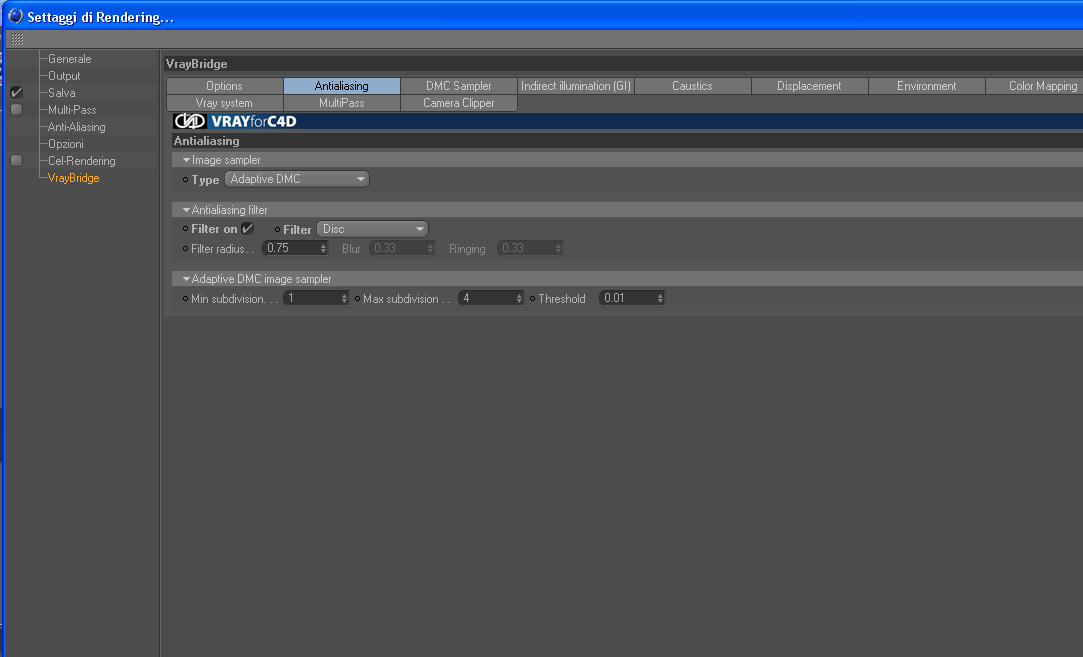1083x657 pixels.
Task: Click animation dot beside Max subdivision
Action: (x=358, y=298)
